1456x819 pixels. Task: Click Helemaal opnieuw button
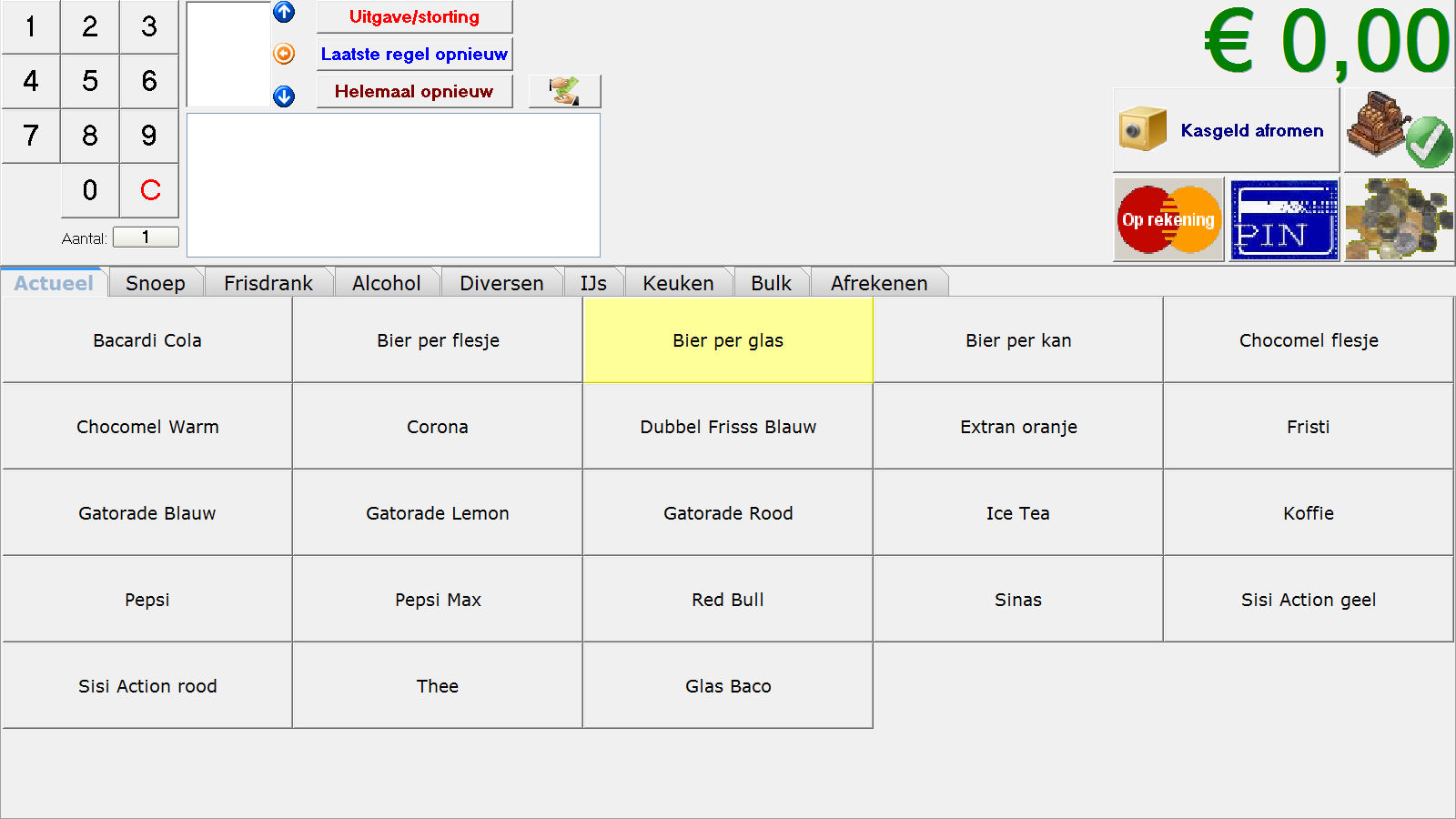[x=414, y=91]
